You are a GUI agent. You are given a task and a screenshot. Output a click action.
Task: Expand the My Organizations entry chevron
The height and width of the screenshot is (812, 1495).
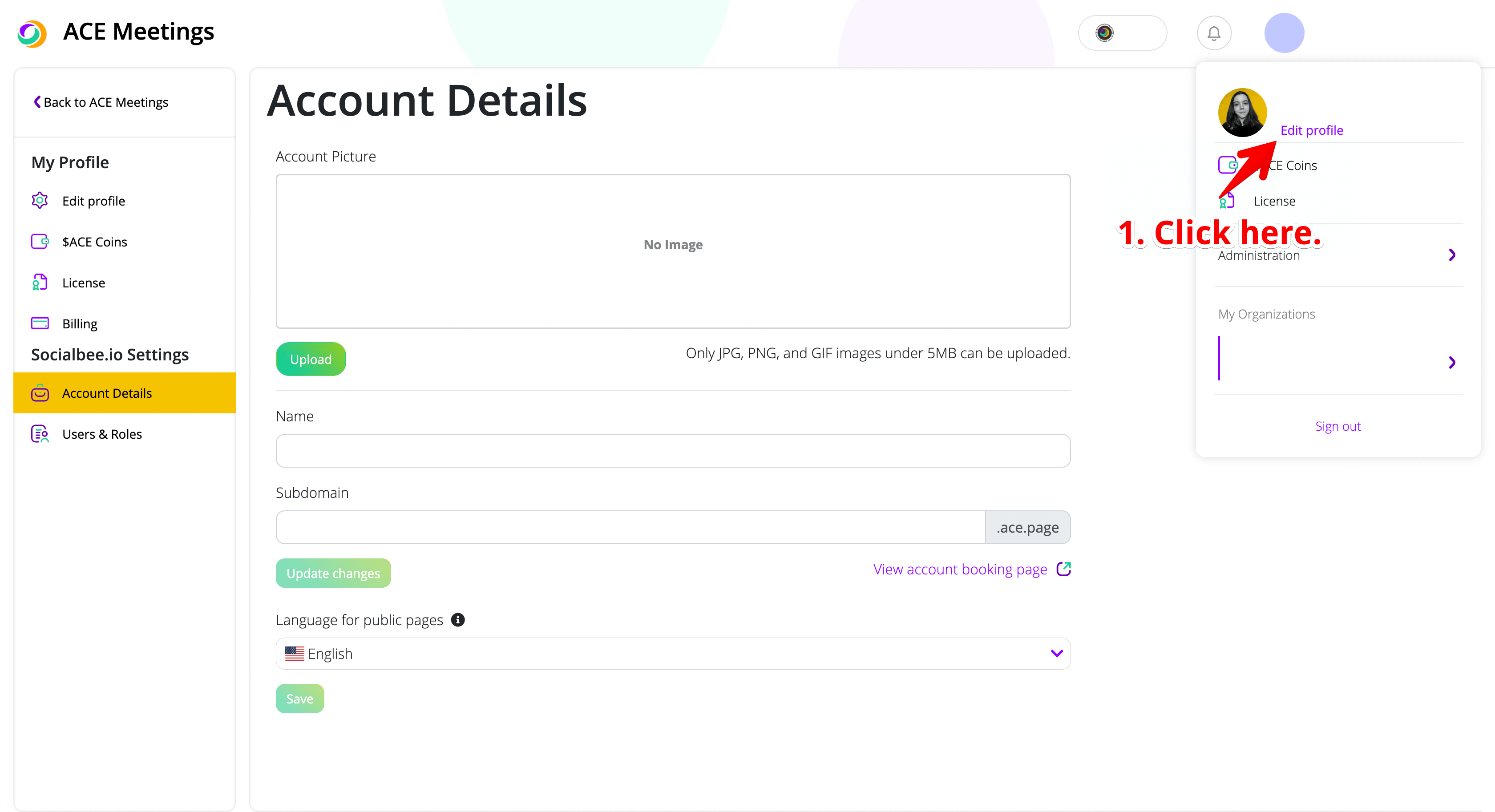pyautogui.click(x=1451, y=363)
